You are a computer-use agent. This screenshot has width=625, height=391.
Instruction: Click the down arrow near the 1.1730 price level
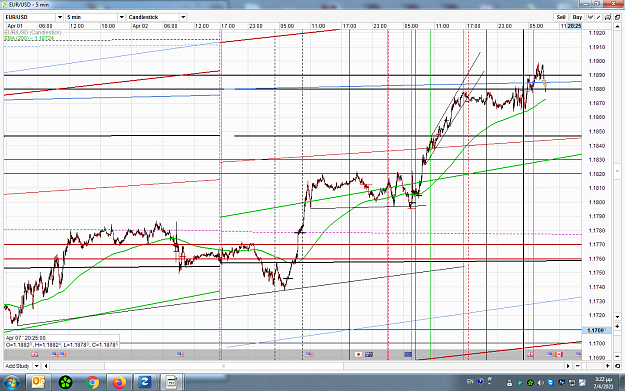617,316
